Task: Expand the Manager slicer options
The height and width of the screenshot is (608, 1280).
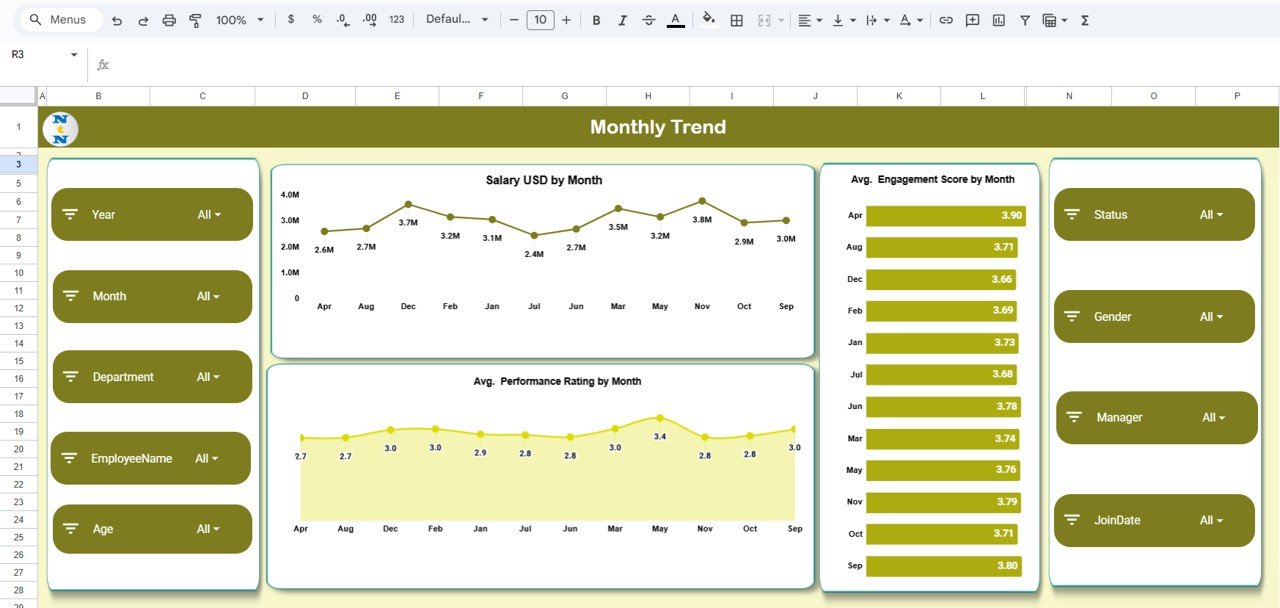Action: [x=1211, y=417]
